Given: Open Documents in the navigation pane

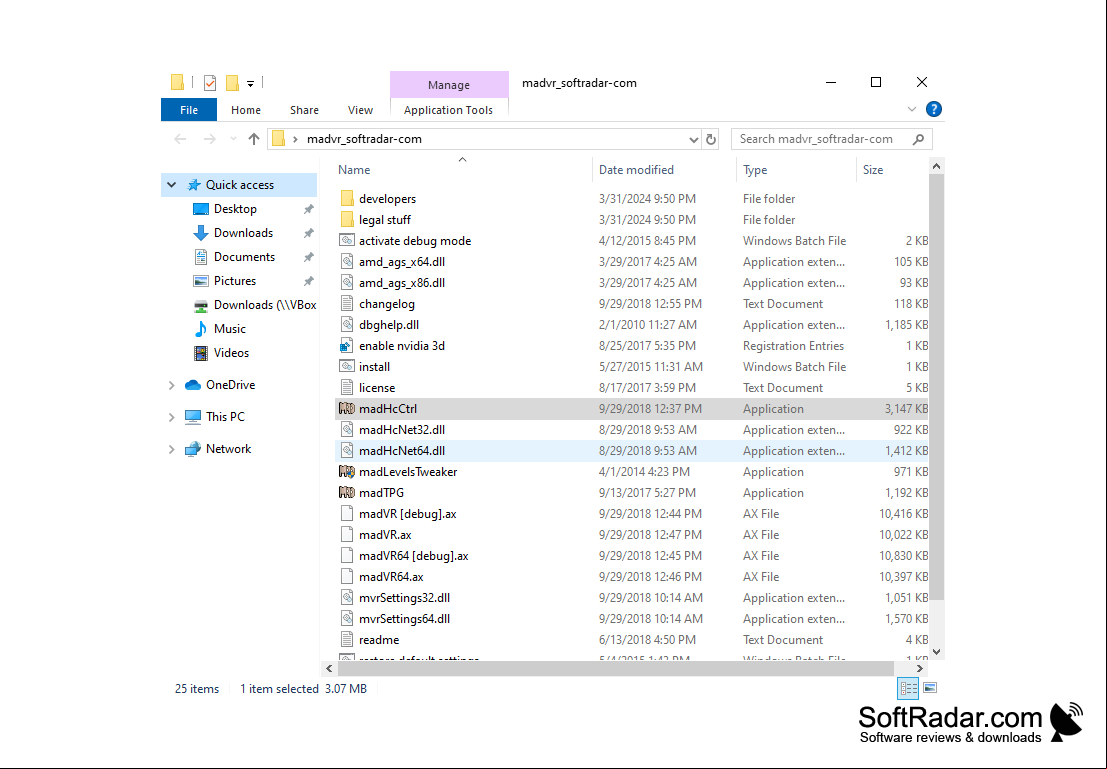Looking at the screenshot, I should click(244, 257).
